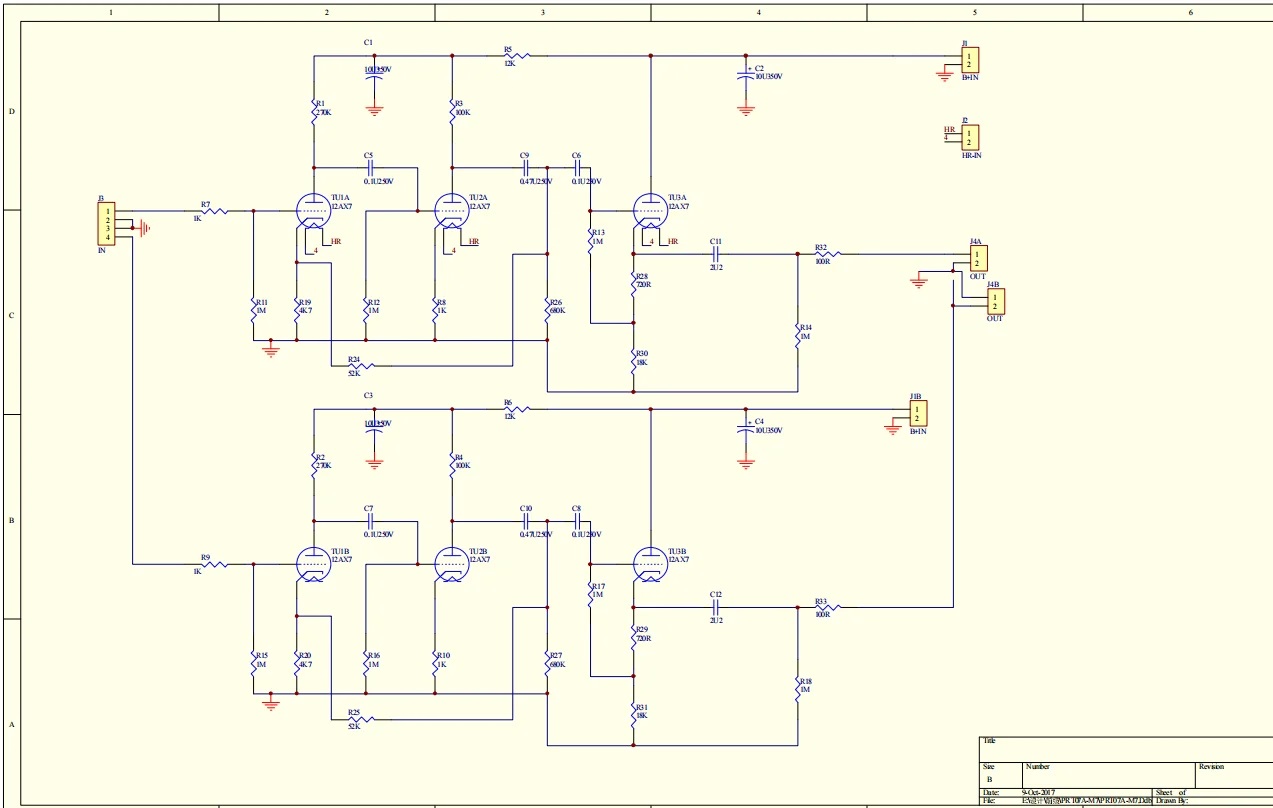
Task: Select the TU2B 12AX7 tube symbol
Action: click(451, 565)
